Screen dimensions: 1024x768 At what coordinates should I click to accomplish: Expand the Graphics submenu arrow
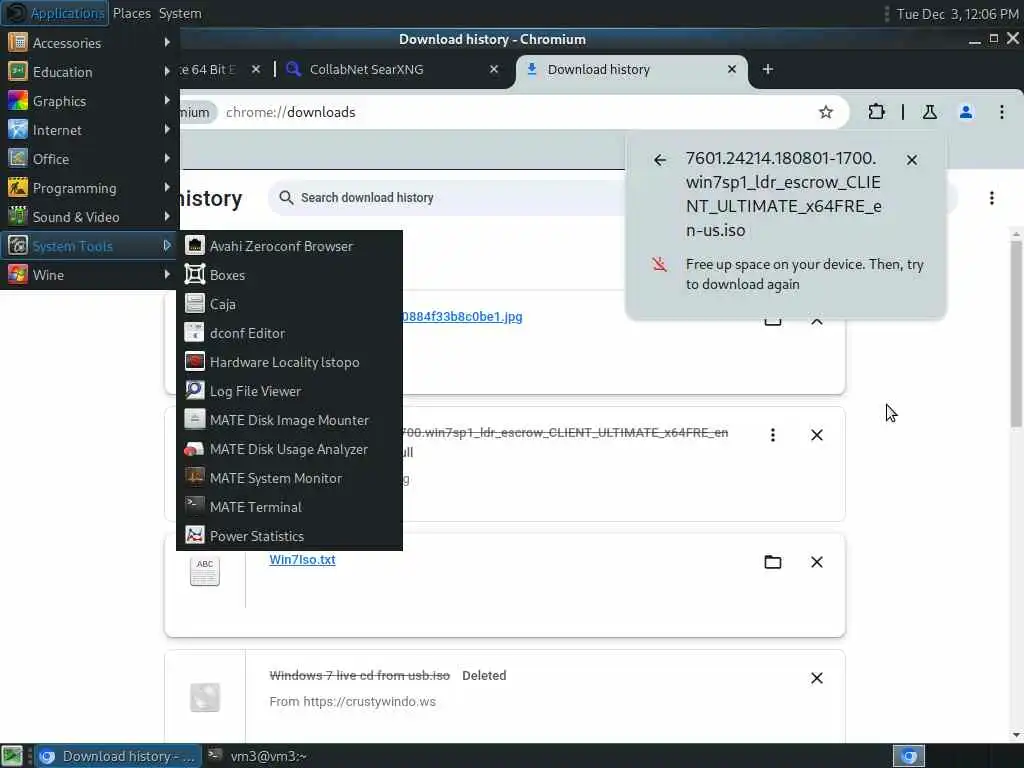click(x=167, y=101)
